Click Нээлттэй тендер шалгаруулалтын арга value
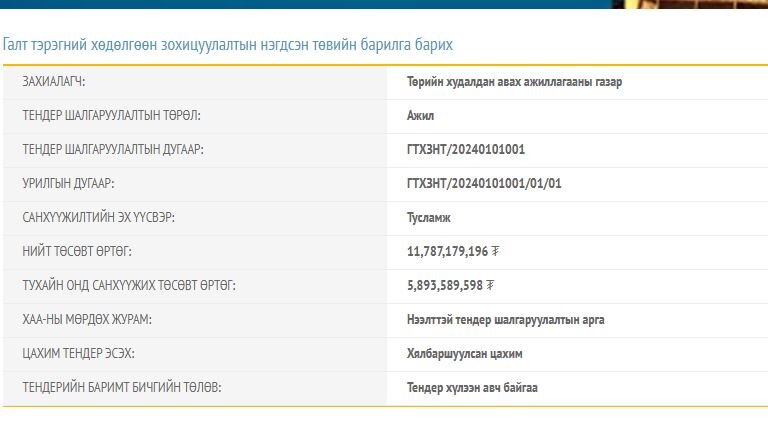768x428 pixels. tap(505, 320)
